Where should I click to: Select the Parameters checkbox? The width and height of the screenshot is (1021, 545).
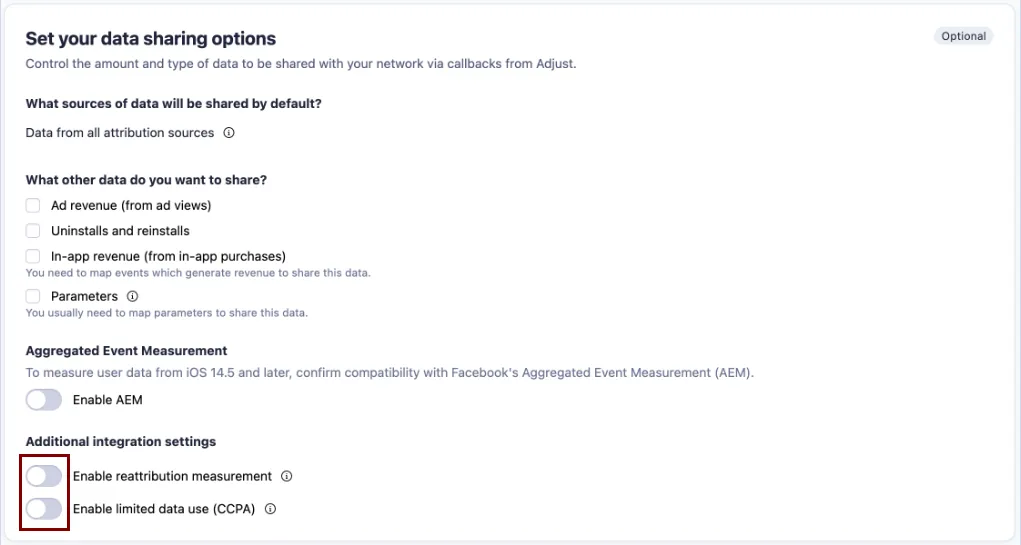(33, 296)
